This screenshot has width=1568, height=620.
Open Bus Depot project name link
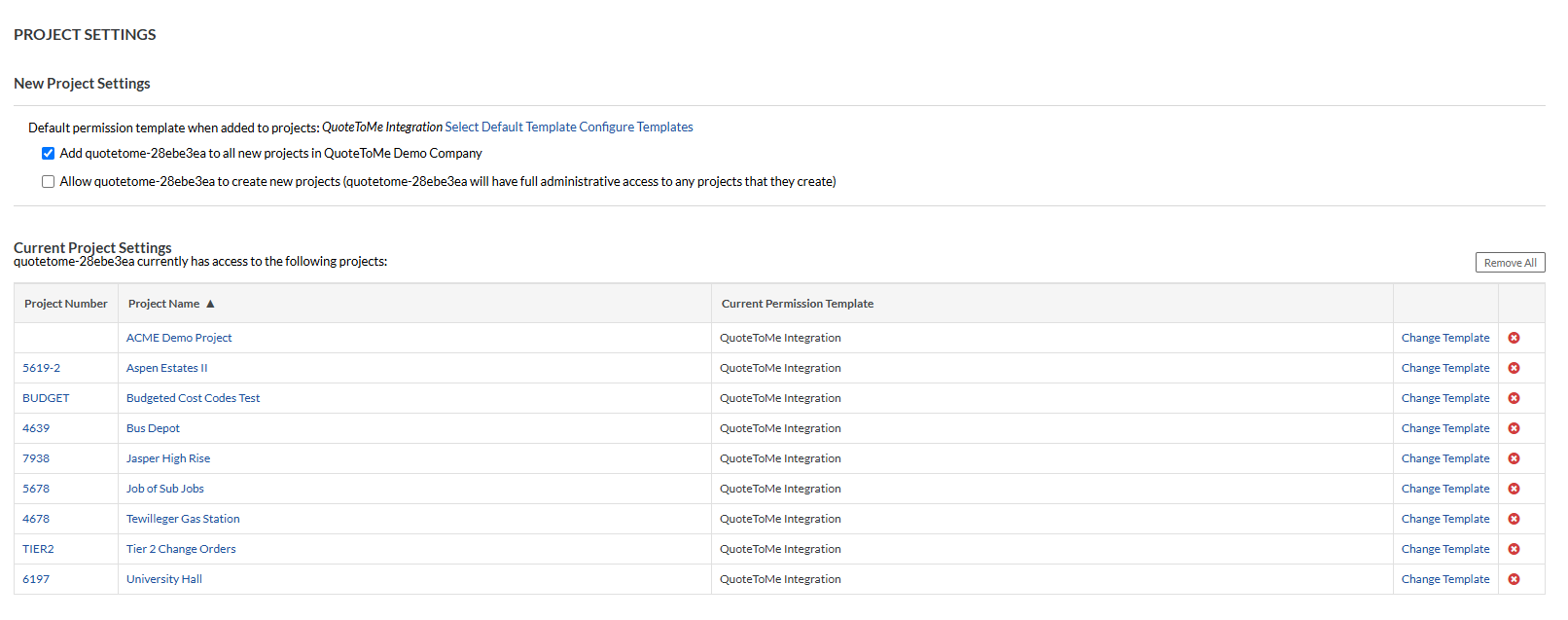pyautogui.click(x=153, y=428)
